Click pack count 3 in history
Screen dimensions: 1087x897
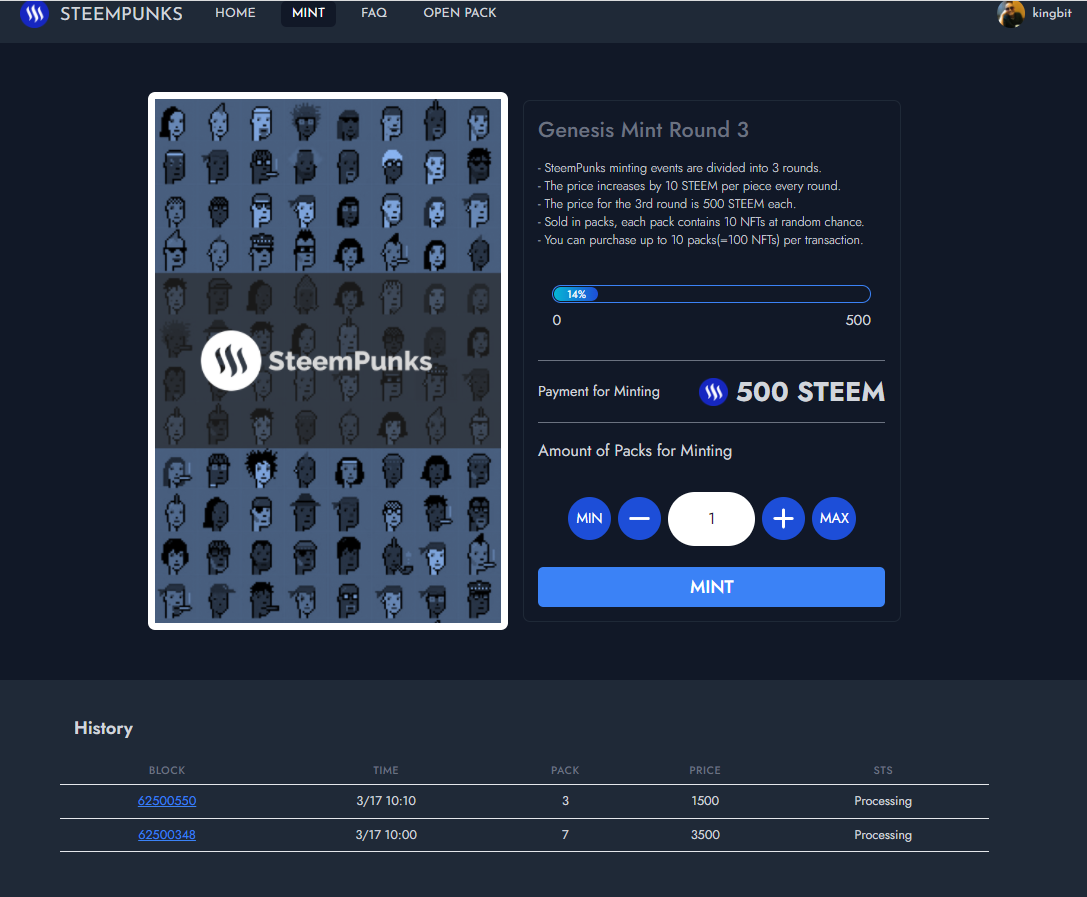565,801
